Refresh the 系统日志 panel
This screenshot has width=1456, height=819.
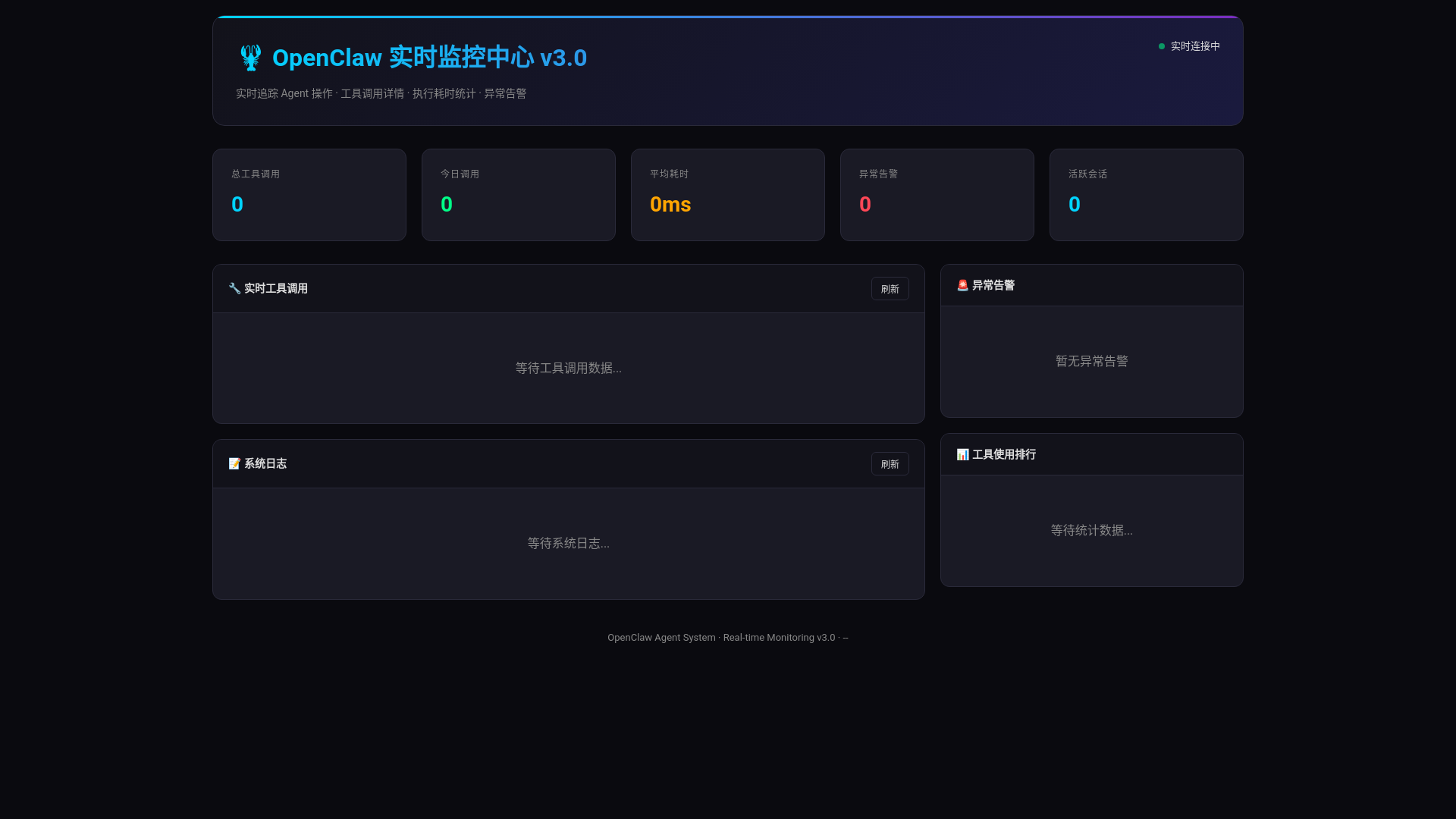point(890,464)
